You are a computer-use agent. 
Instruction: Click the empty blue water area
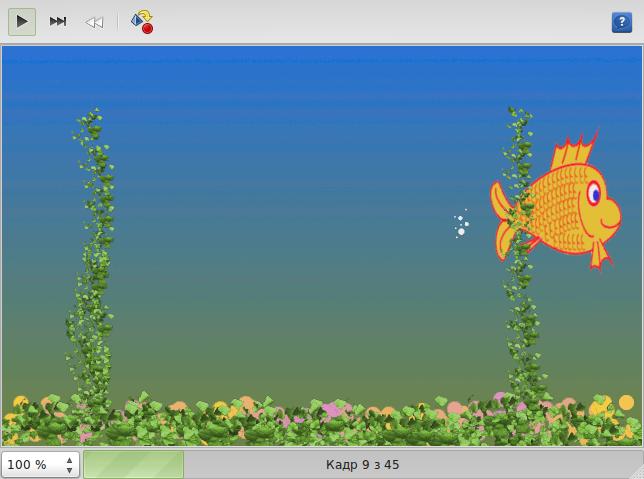click(x=300, y=150)
